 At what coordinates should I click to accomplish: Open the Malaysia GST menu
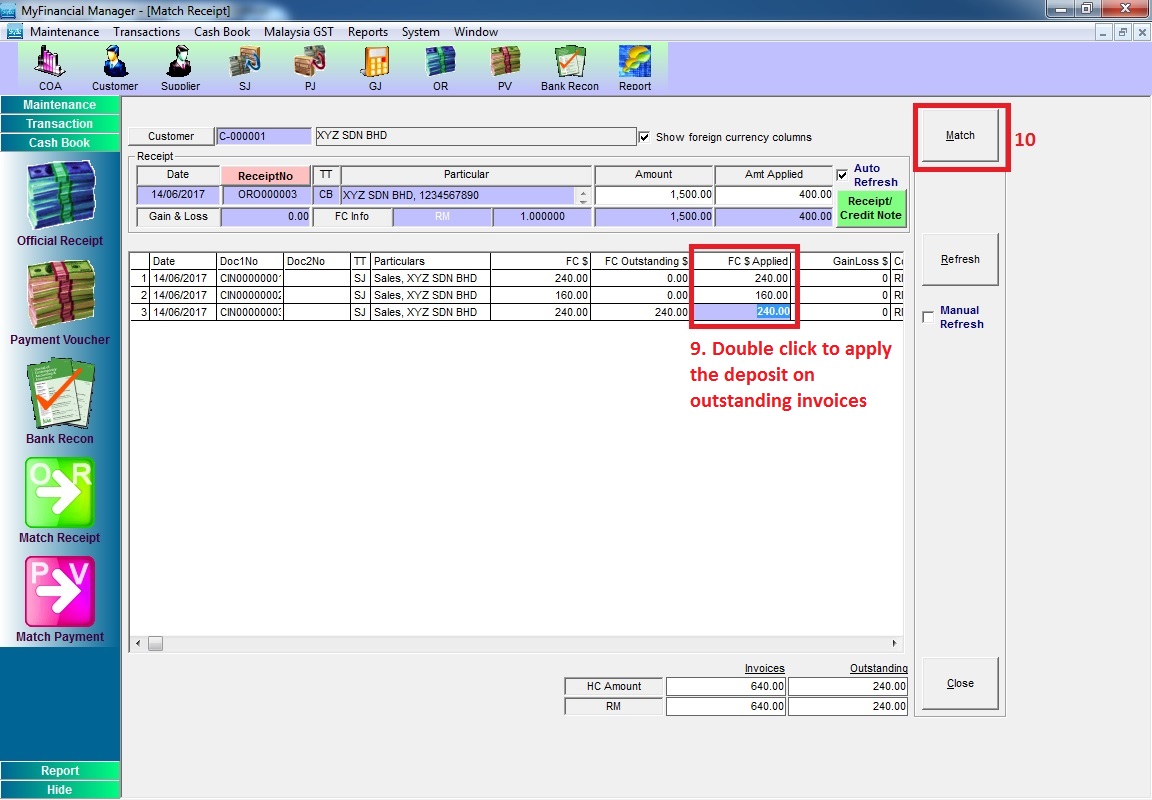click(x=298, y=32)
